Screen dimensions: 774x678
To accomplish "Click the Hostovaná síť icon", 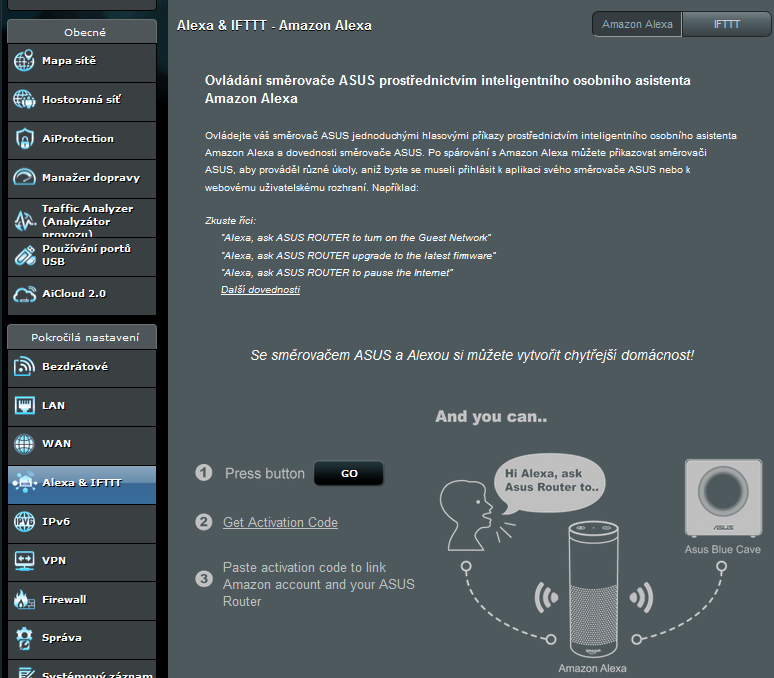I will tap(24, 100).
